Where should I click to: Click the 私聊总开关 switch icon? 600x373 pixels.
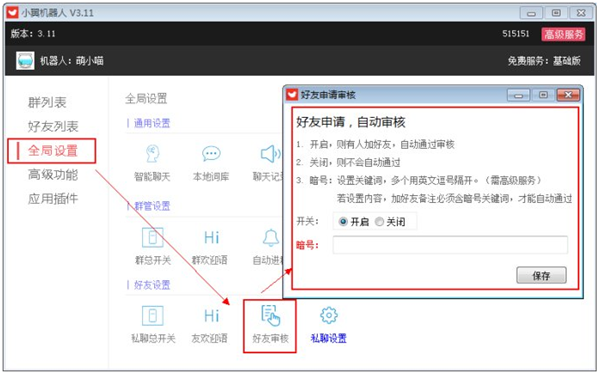pos(152,316)
